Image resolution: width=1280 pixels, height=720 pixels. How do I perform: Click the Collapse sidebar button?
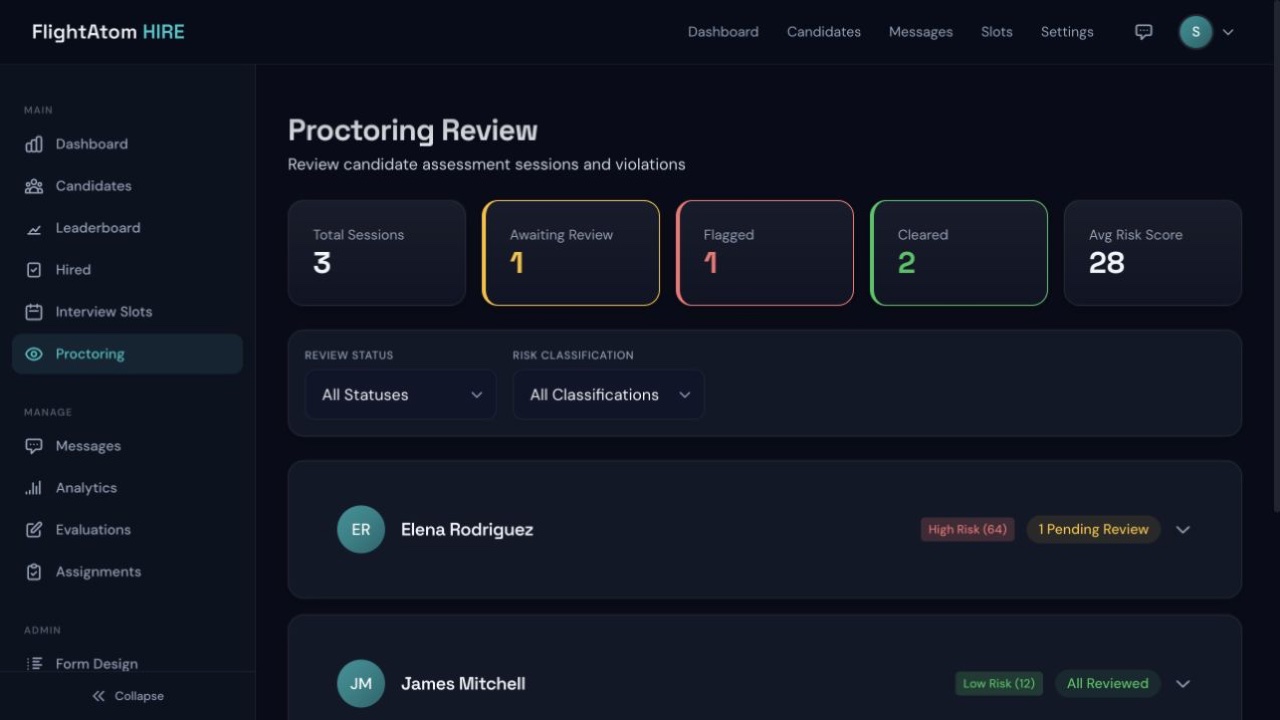[128, 696]
